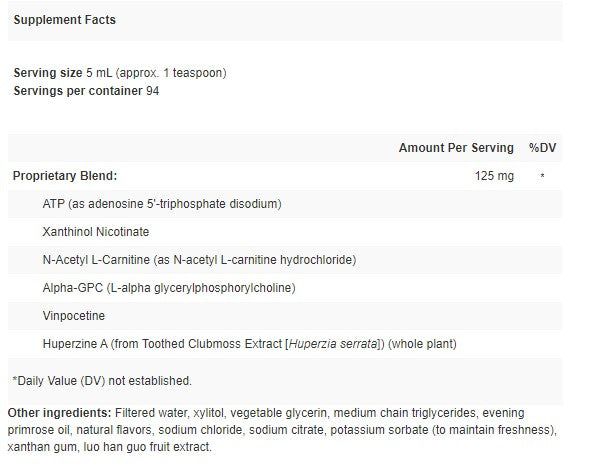600x468 pixels.
Task: Click the Amount Per Serving column header
Action: click(x=456, y=148)
